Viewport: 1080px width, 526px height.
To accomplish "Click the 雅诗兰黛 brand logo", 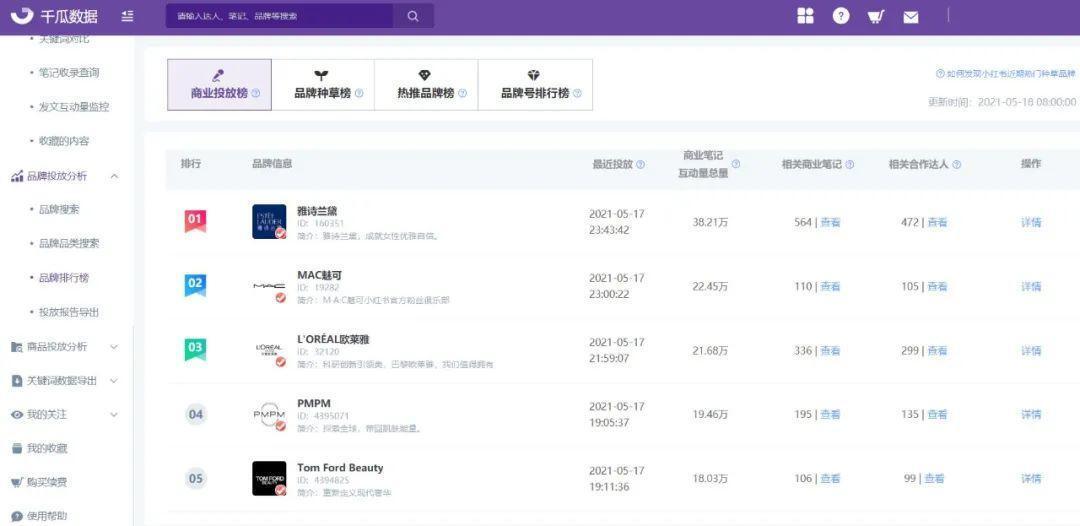I will [x=269, y=222].
